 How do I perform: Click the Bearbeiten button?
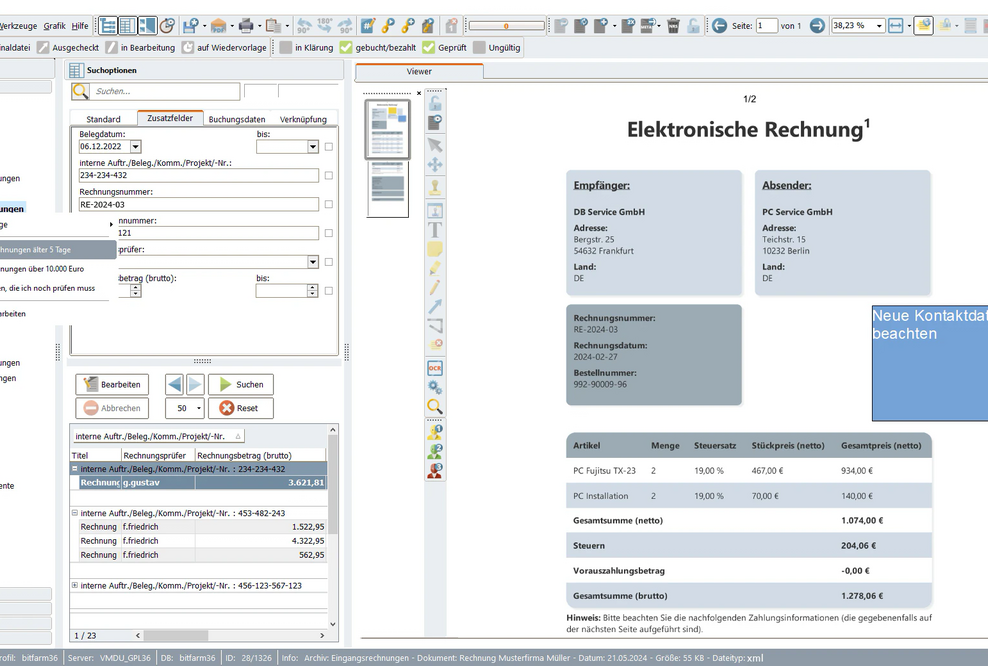coord(113,384)
